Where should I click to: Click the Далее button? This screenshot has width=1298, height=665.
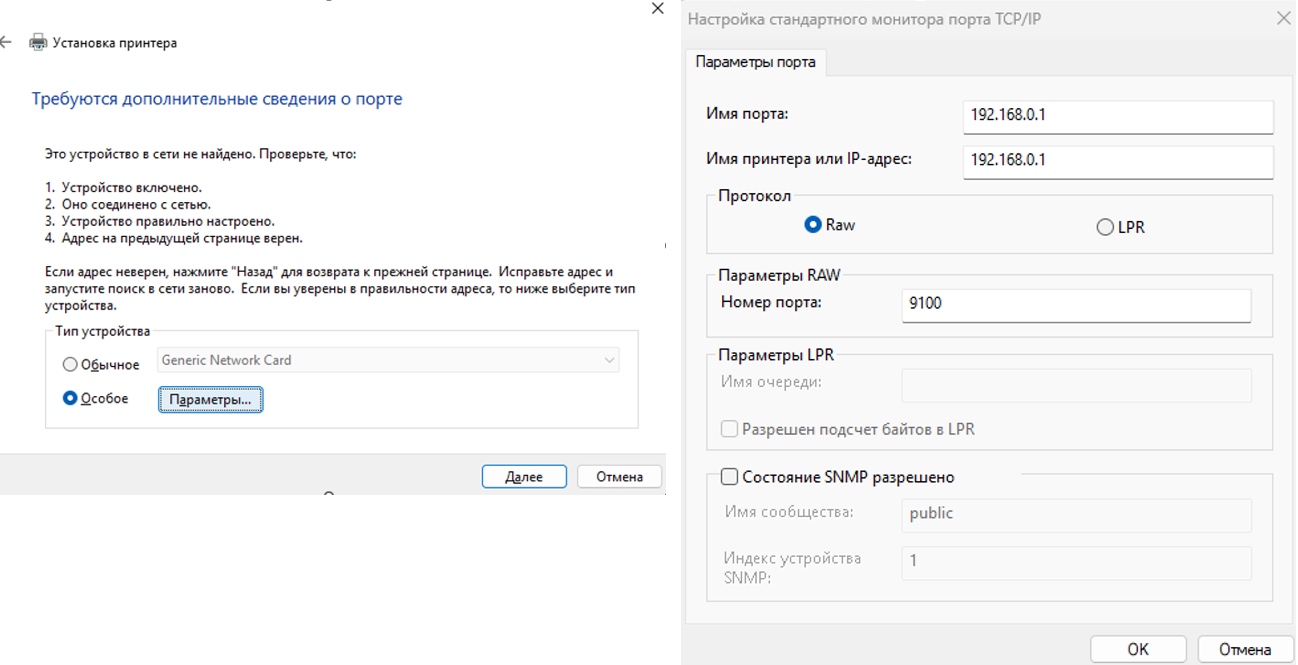point(524,477)
